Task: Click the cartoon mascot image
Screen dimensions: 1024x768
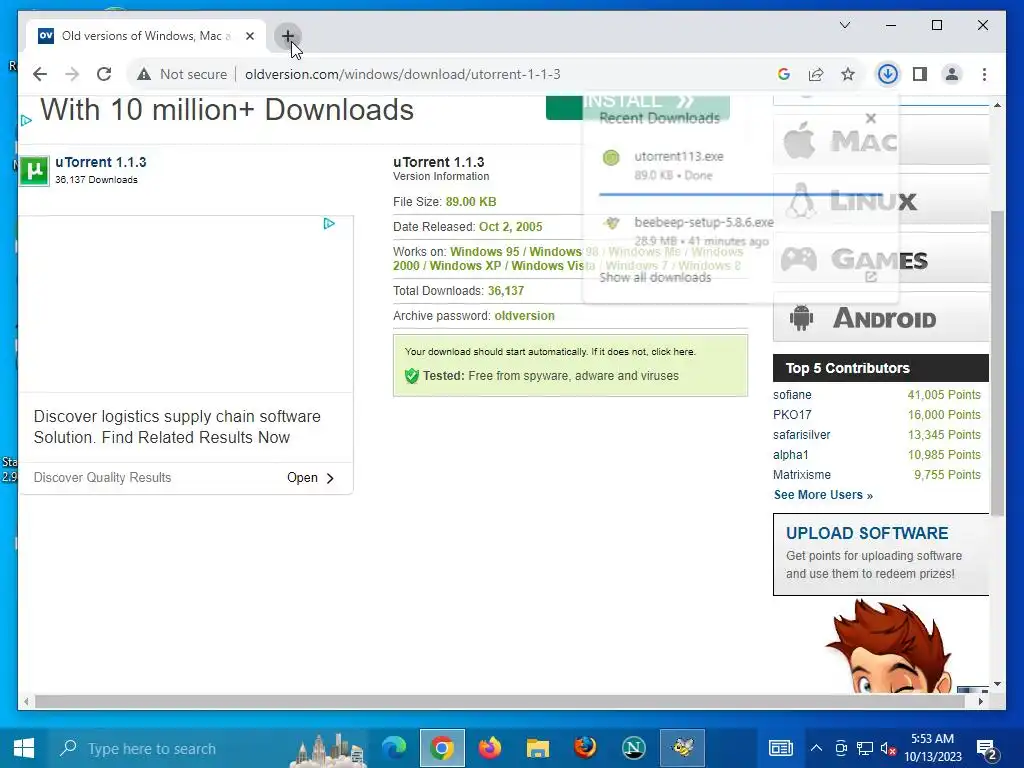Action: click(x=889, y=647)
